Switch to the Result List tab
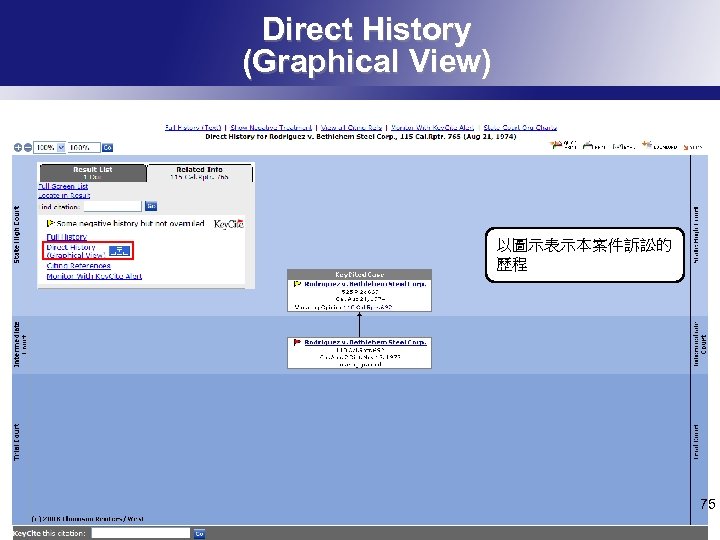Viewport: 720px width, 540px height. point(93,173)
